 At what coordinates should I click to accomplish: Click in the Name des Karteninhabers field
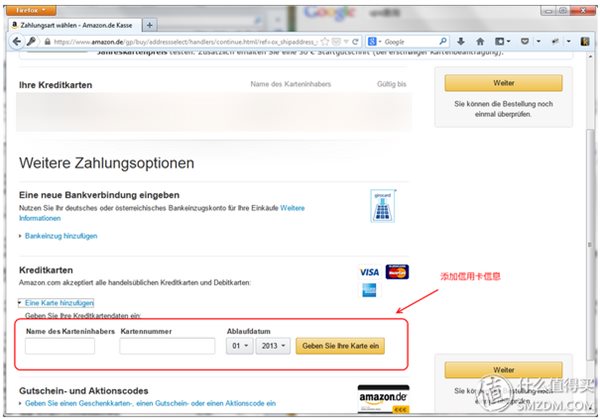60,346
